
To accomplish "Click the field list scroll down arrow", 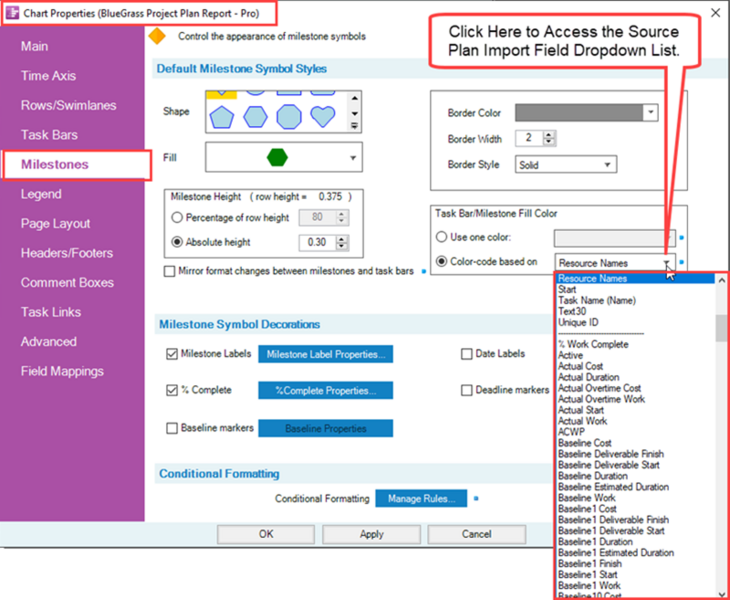I will point(721,594).
